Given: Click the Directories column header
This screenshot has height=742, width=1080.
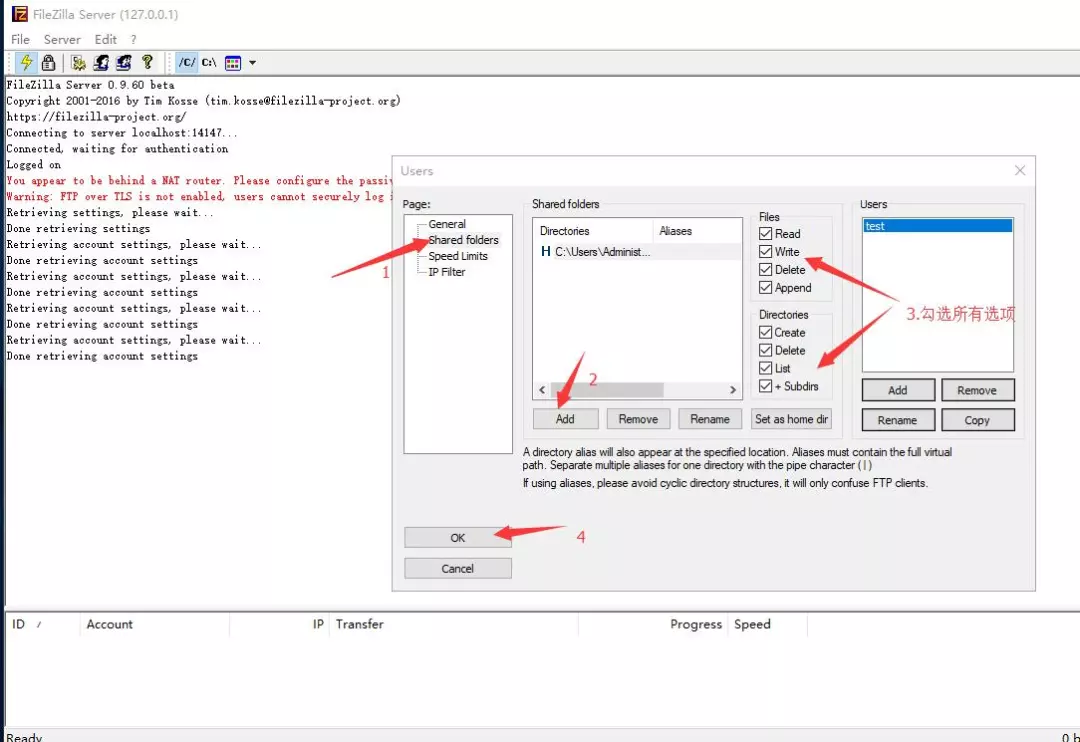Looking at the screenshot, I should coord(592,231).
